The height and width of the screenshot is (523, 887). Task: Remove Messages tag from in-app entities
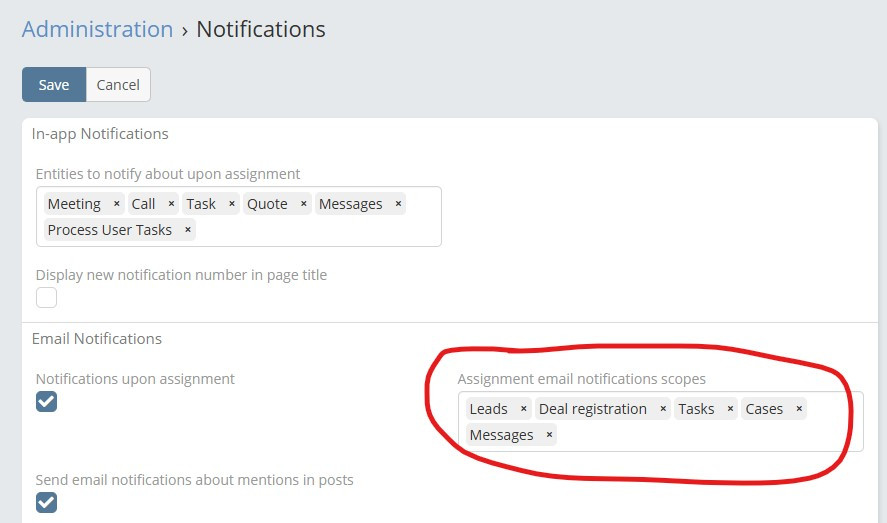pyautogui.click(x=398, y=204)
